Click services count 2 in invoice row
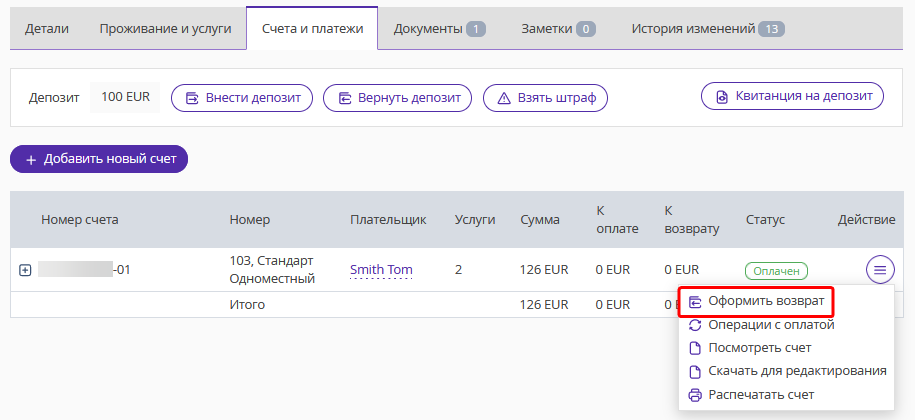This screenshot has width=915, height=420. click(x=459, y=270)
